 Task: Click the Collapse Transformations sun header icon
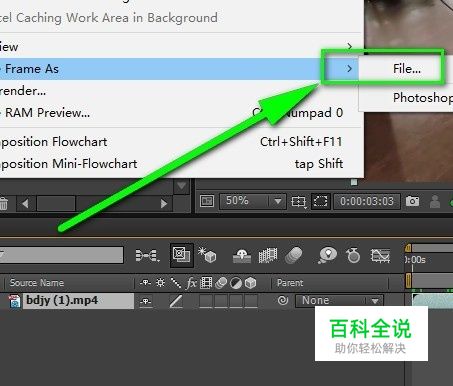coord(160,283)
